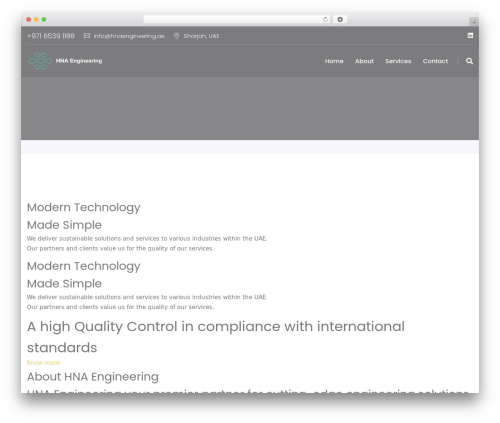Click the HNA Engineering site title
The height and width of the screenshot is (423, 500).
pos(79,61)
